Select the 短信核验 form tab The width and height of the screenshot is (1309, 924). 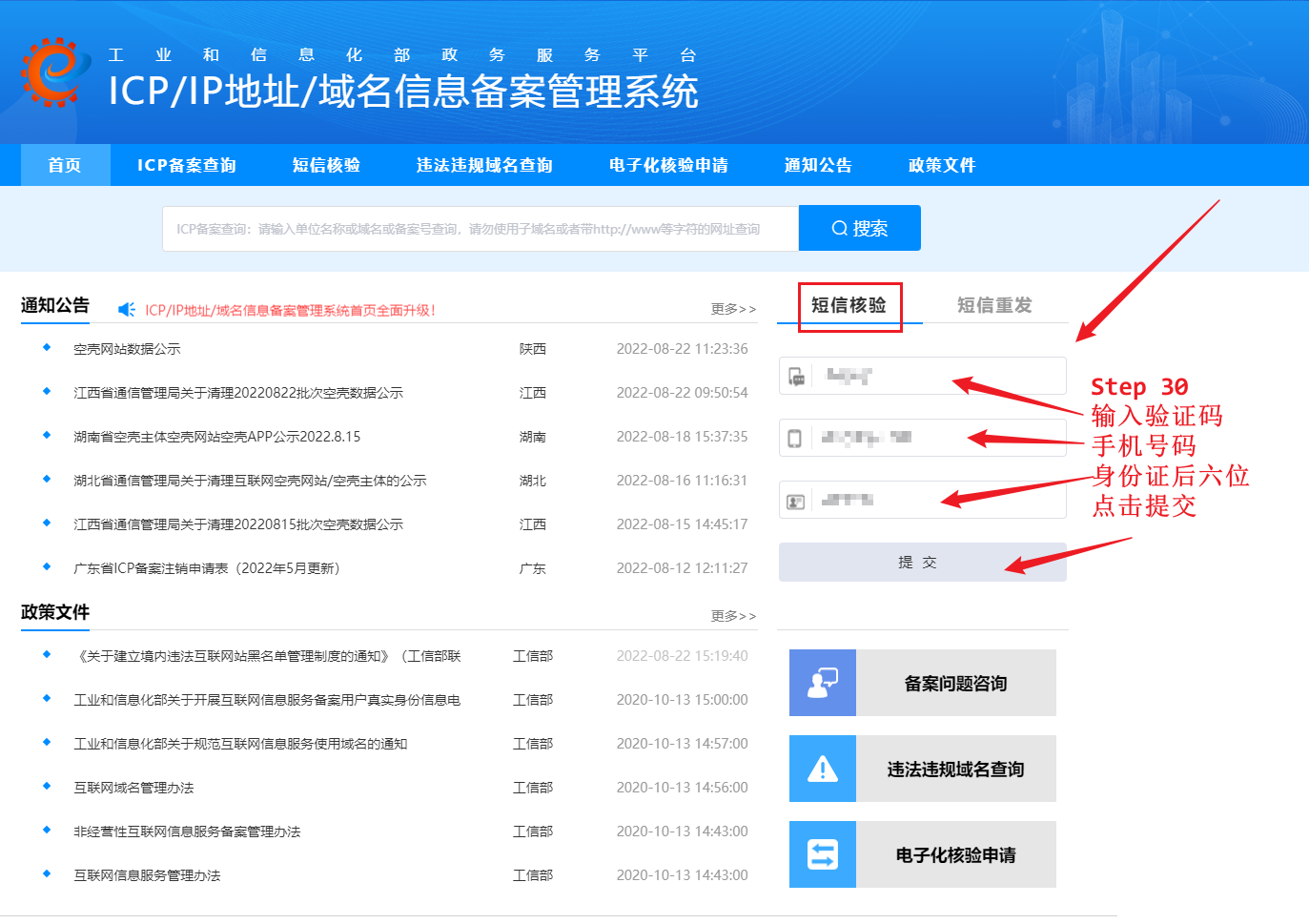pos(849,305)
